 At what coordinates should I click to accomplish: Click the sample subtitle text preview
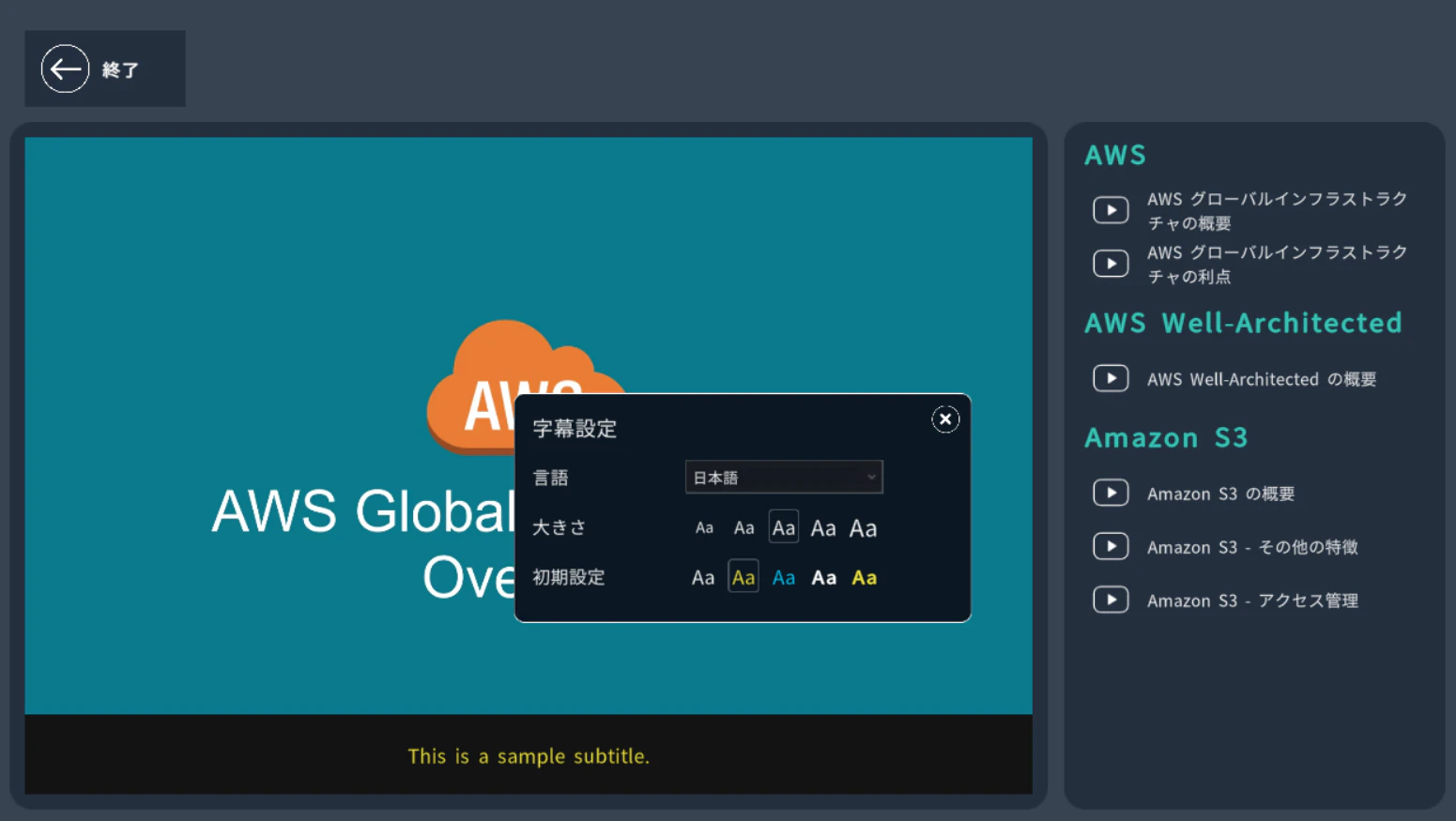529,756
